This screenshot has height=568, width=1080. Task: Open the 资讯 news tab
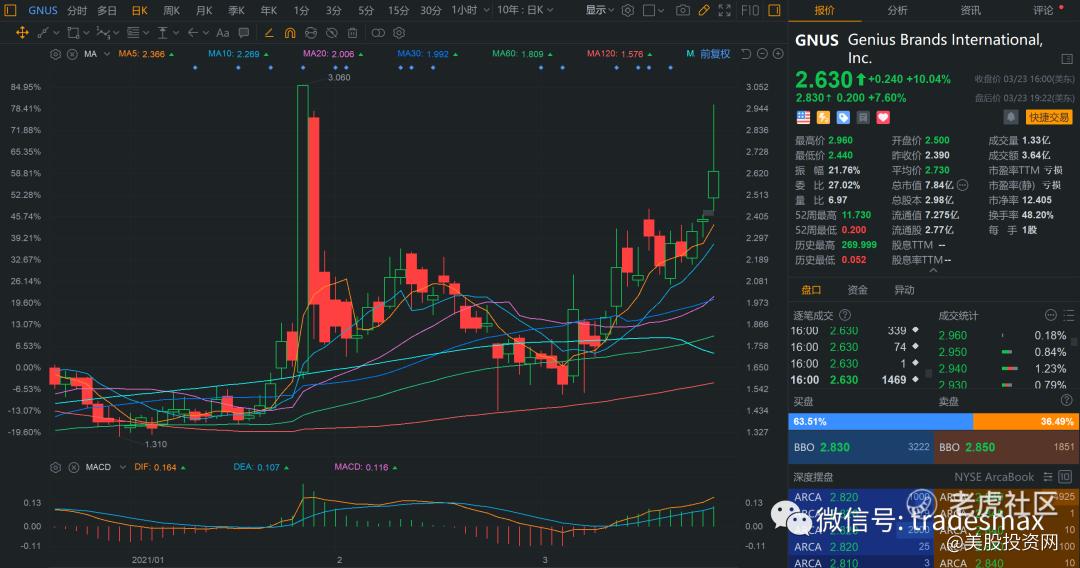970,10
